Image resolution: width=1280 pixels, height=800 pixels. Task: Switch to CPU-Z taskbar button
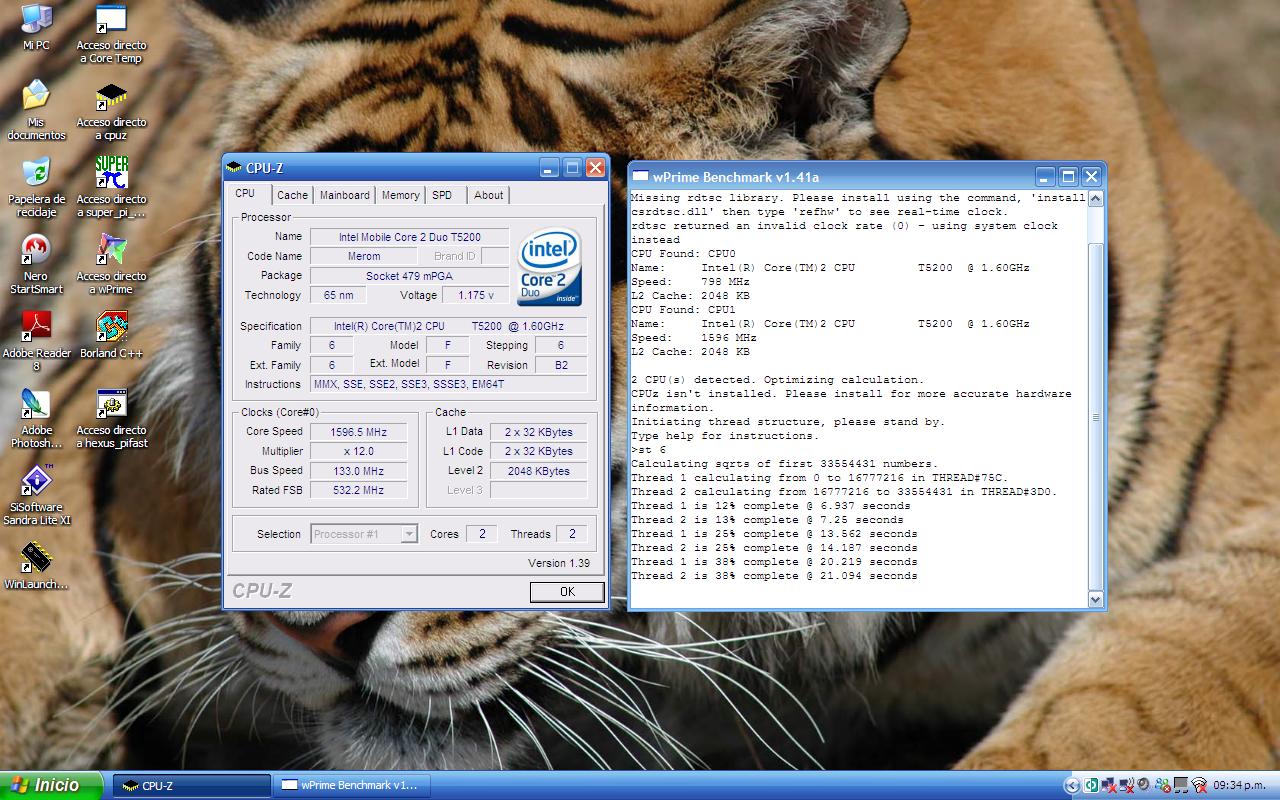191,786
